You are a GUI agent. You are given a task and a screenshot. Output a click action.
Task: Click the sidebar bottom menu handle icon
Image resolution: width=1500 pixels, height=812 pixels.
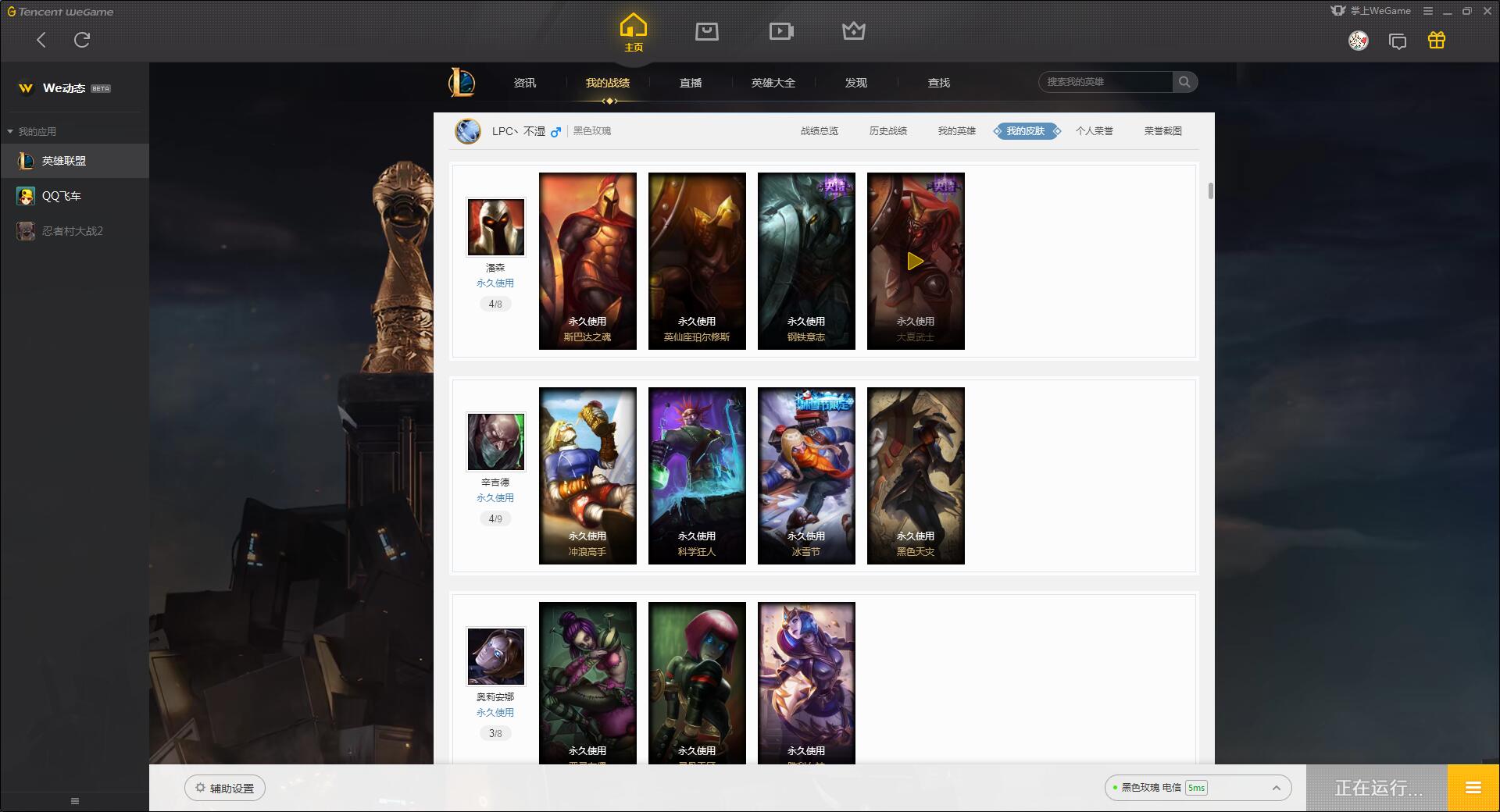75,801
